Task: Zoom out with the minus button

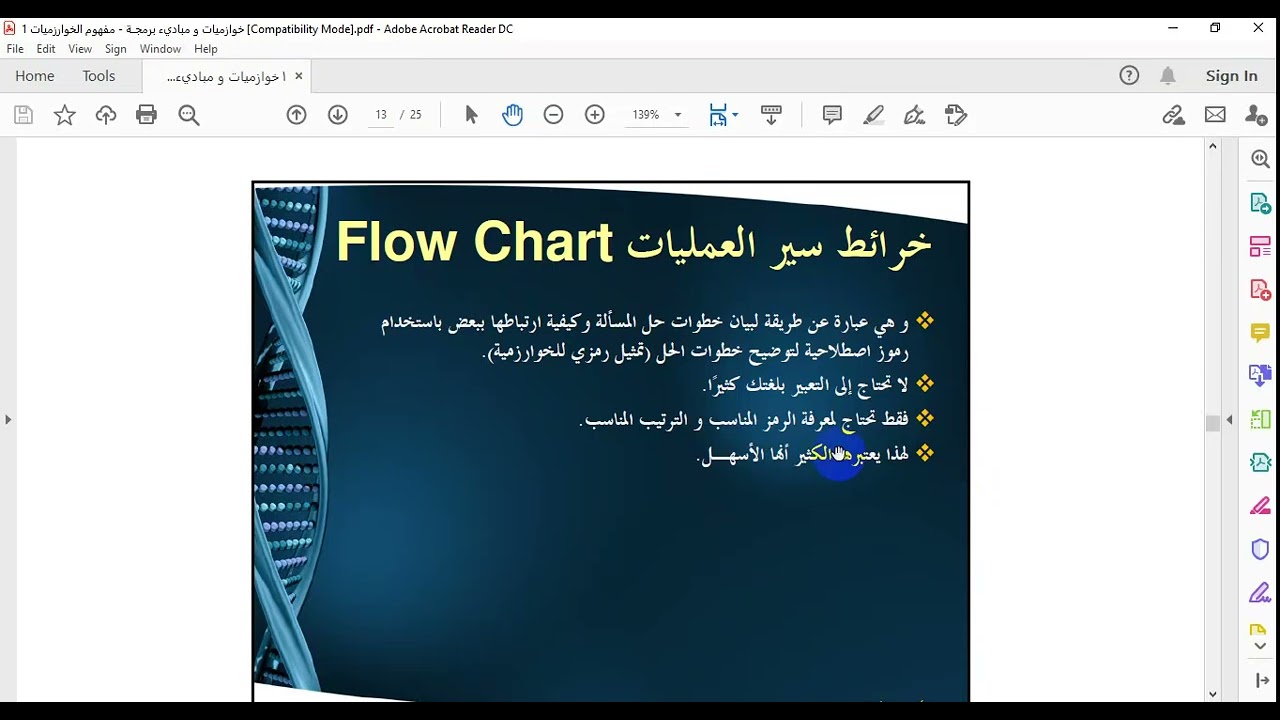Action: pos(554,115)
